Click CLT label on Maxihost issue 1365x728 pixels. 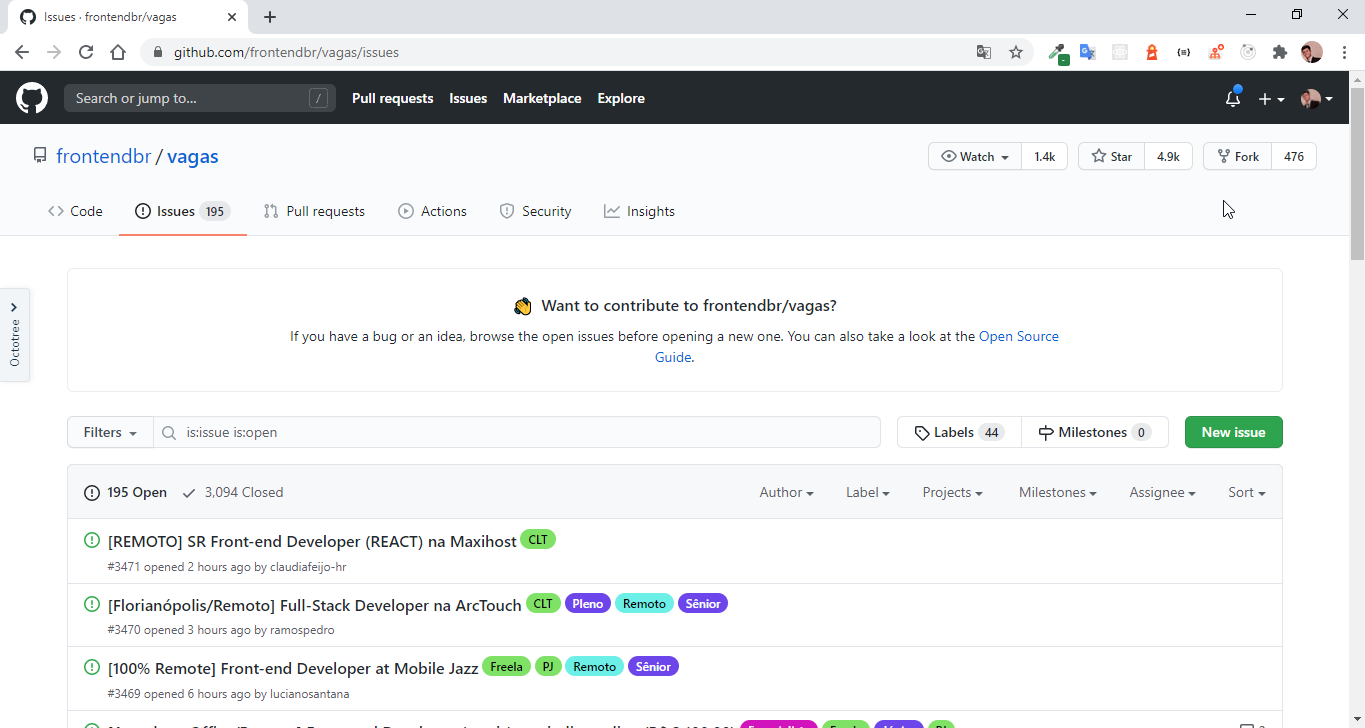(x=538, y=540)
